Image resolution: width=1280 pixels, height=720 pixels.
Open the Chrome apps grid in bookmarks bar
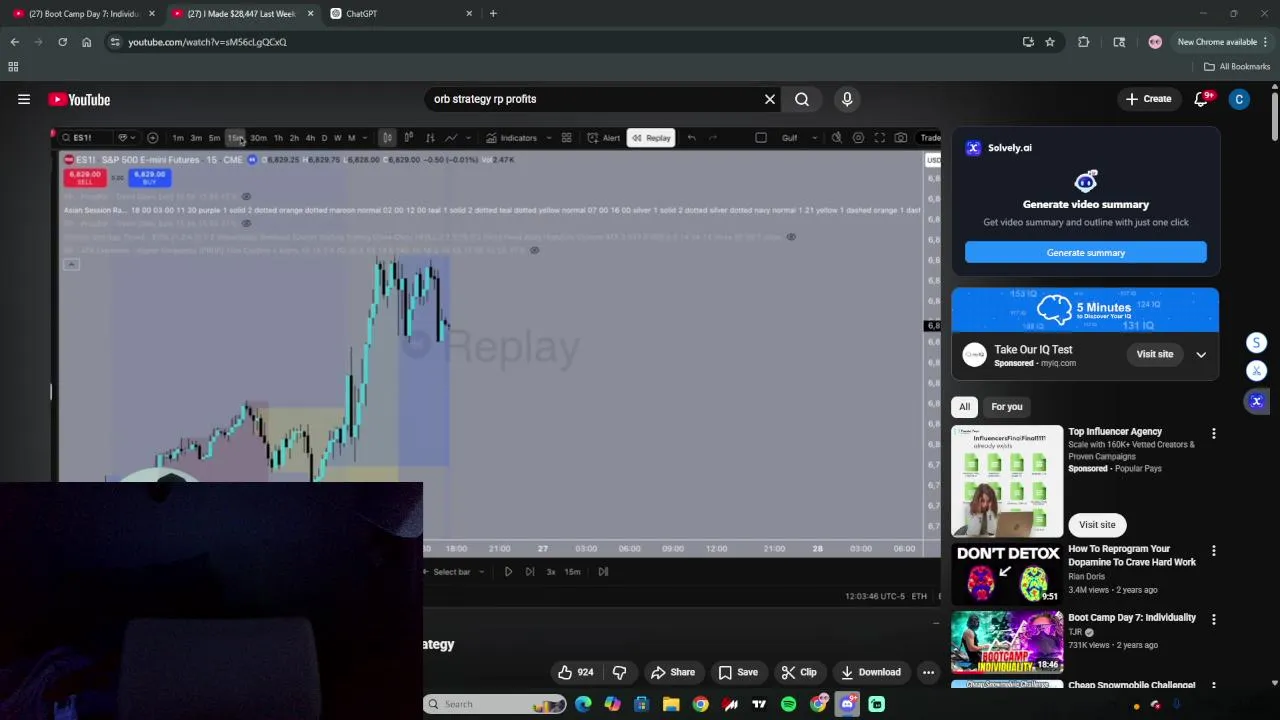(13, 67)
